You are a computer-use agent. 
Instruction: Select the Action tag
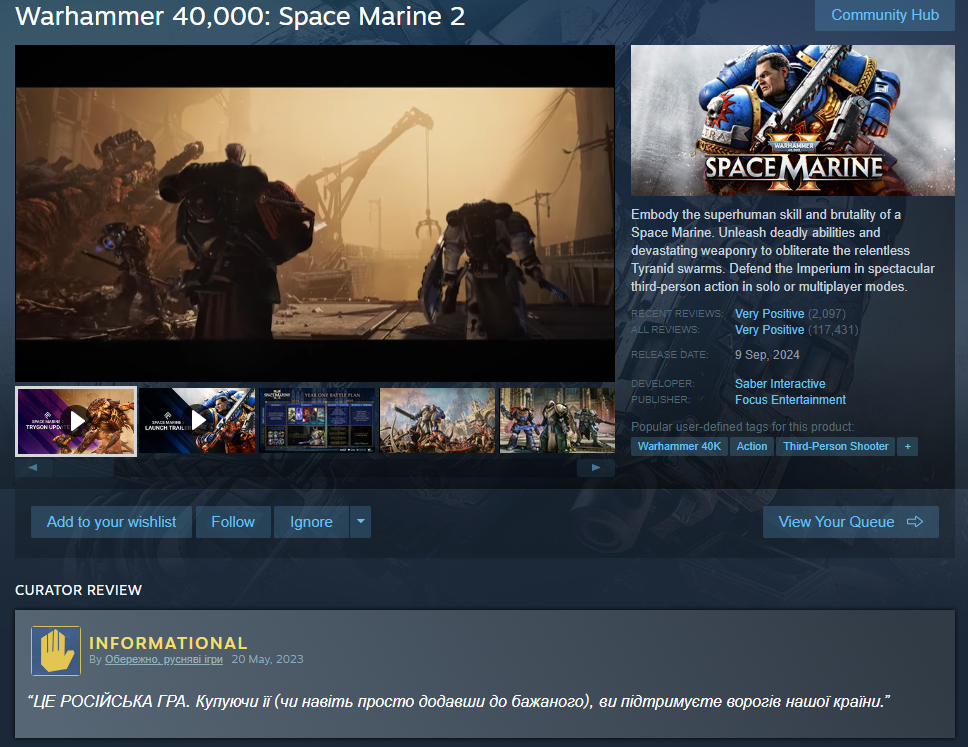pyautogui.click(x=752, y=446)
